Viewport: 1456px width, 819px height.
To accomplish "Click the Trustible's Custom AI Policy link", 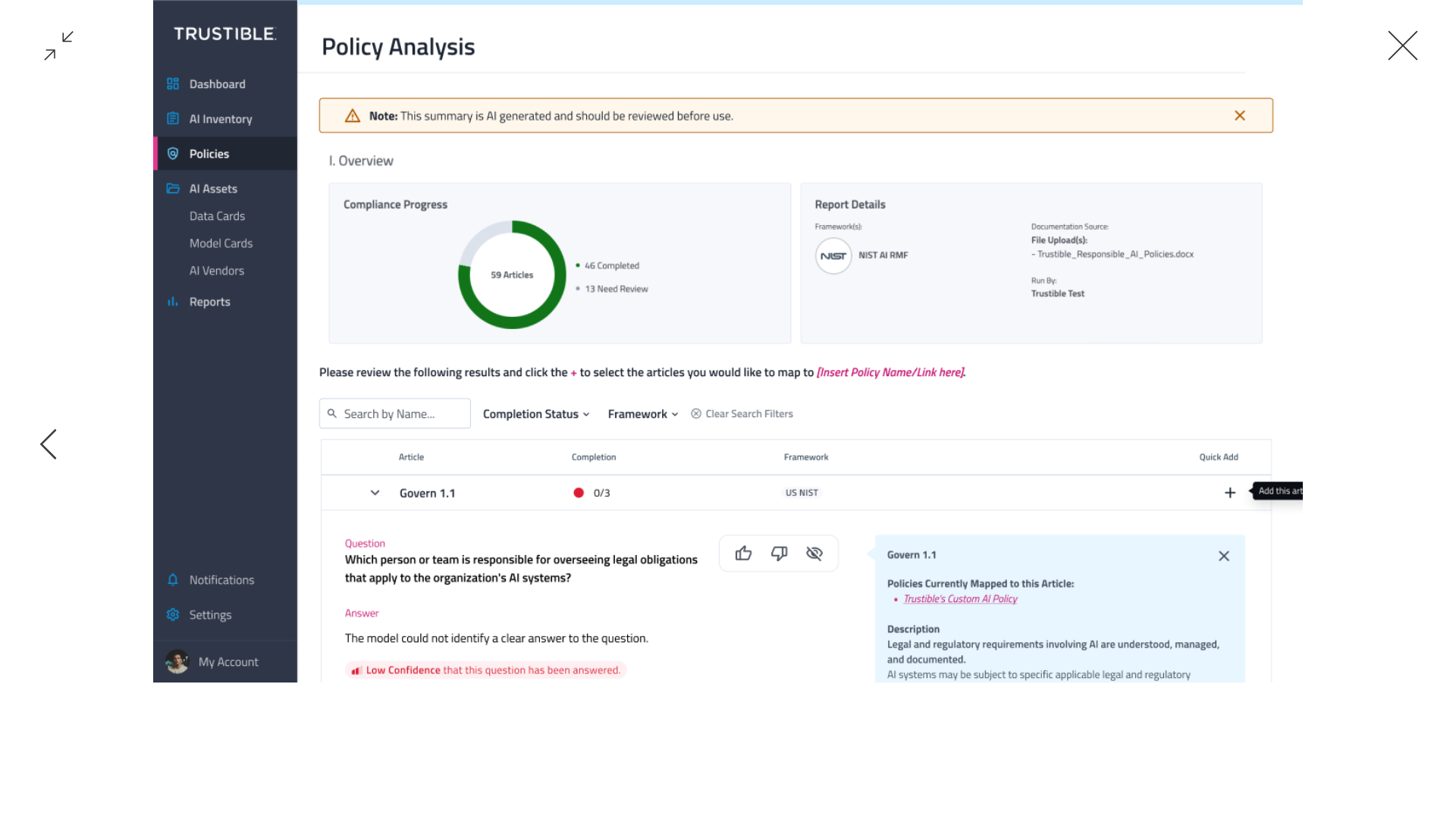I will tap(959, 599).
